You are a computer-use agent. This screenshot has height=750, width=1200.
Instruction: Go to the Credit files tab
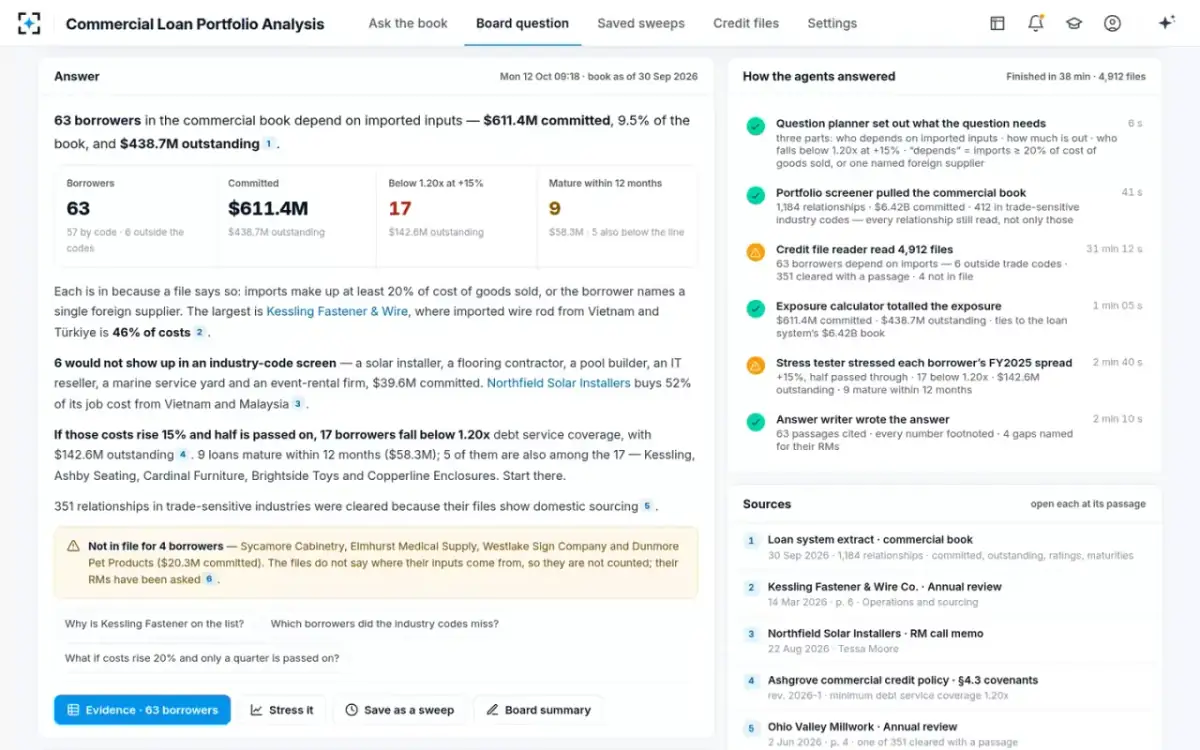746,23
